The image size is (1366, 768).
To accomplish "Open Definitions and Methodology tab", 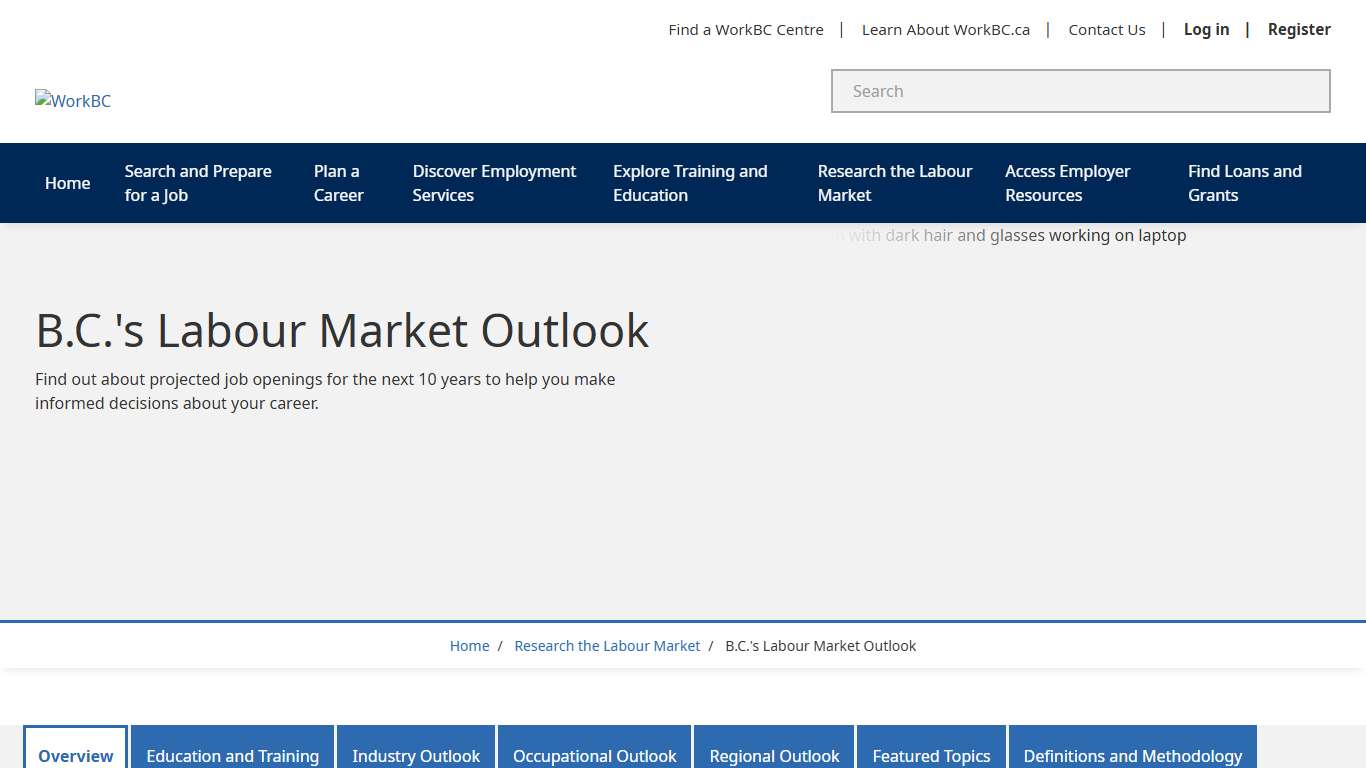I will pyautogui.click(x=1132, y=756).
